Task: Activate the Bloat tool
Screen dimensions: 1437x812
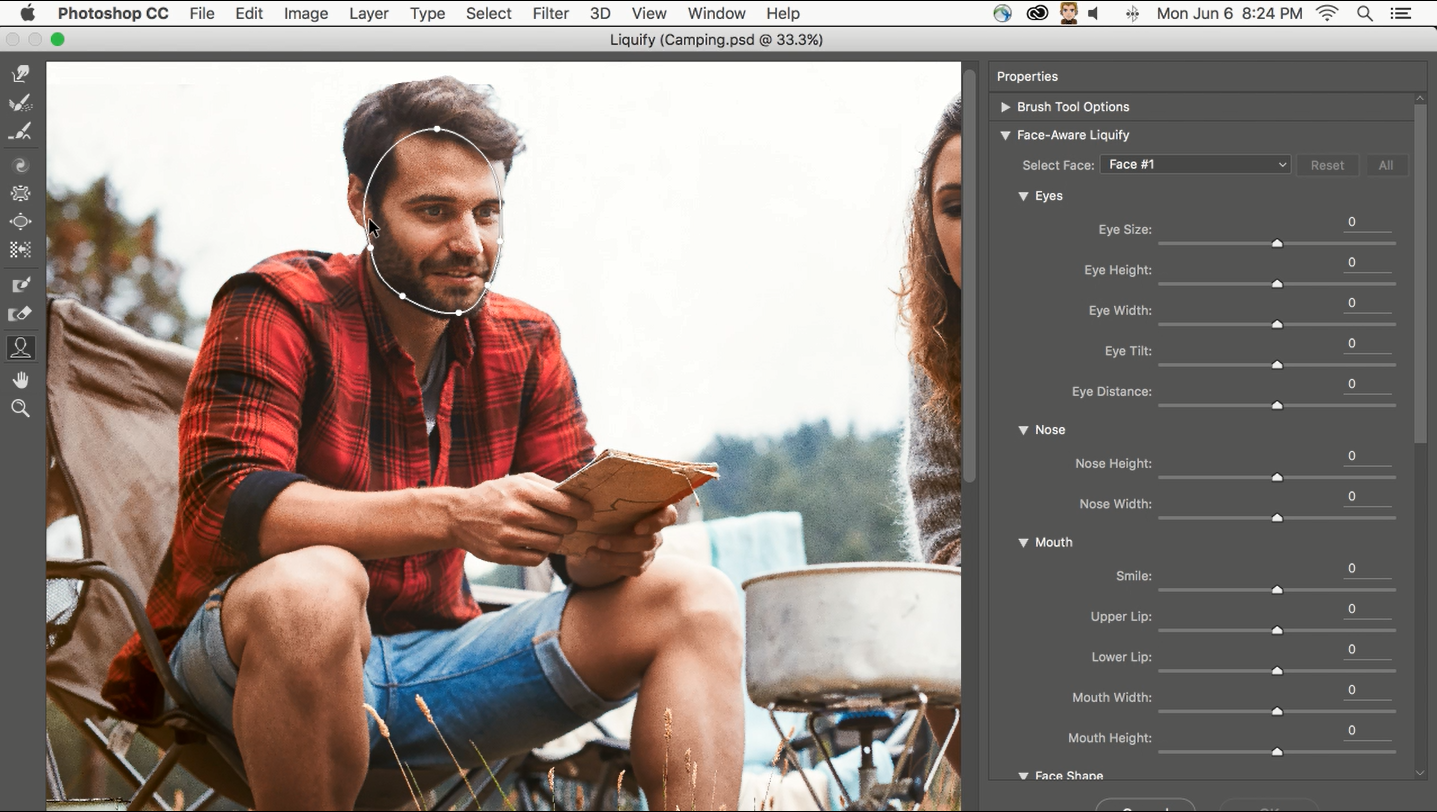Action: [x=20, y=221]
